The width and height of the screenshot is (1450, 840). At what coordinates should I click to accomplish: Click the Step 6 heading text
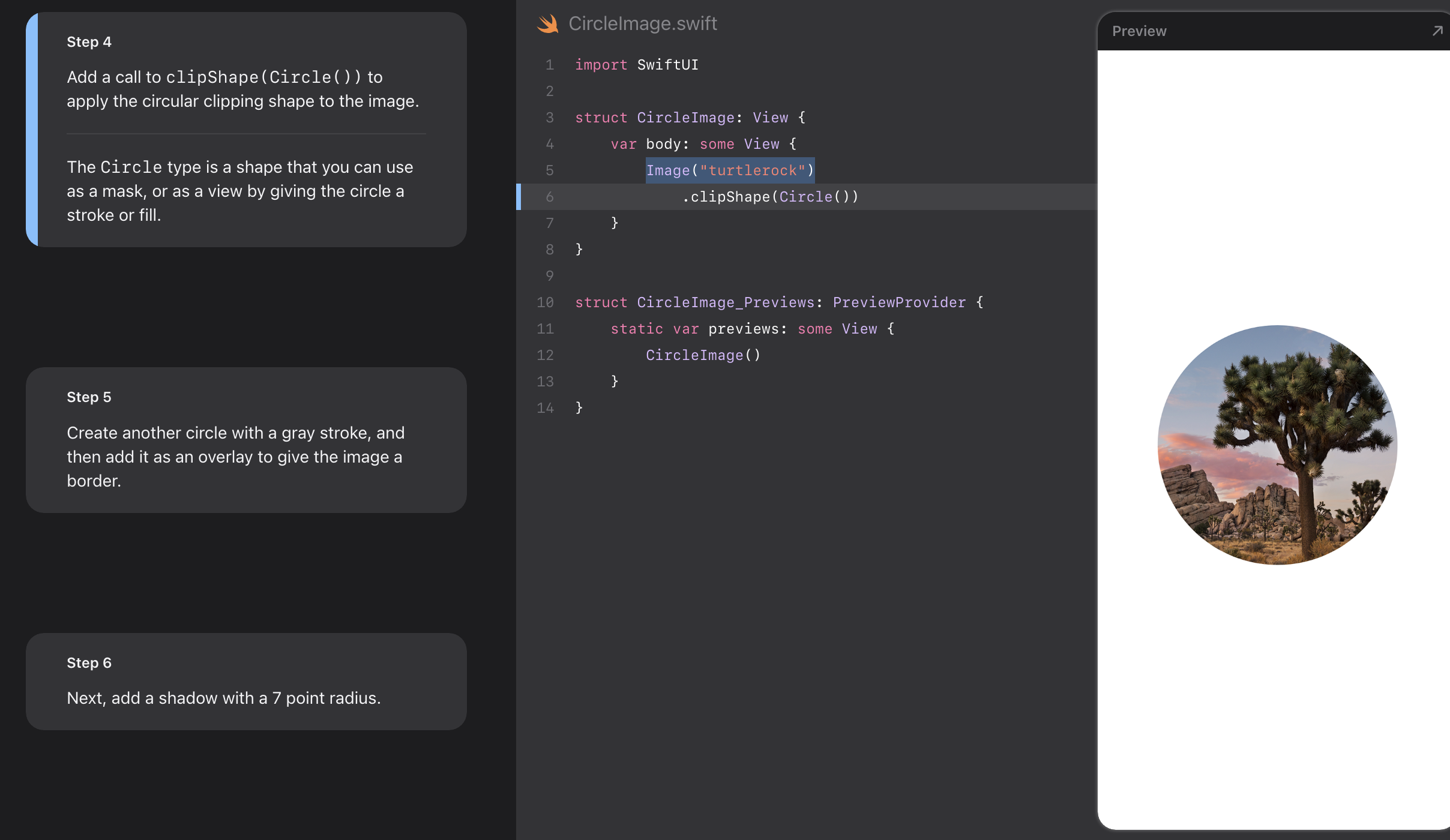[x=89, y=663]
